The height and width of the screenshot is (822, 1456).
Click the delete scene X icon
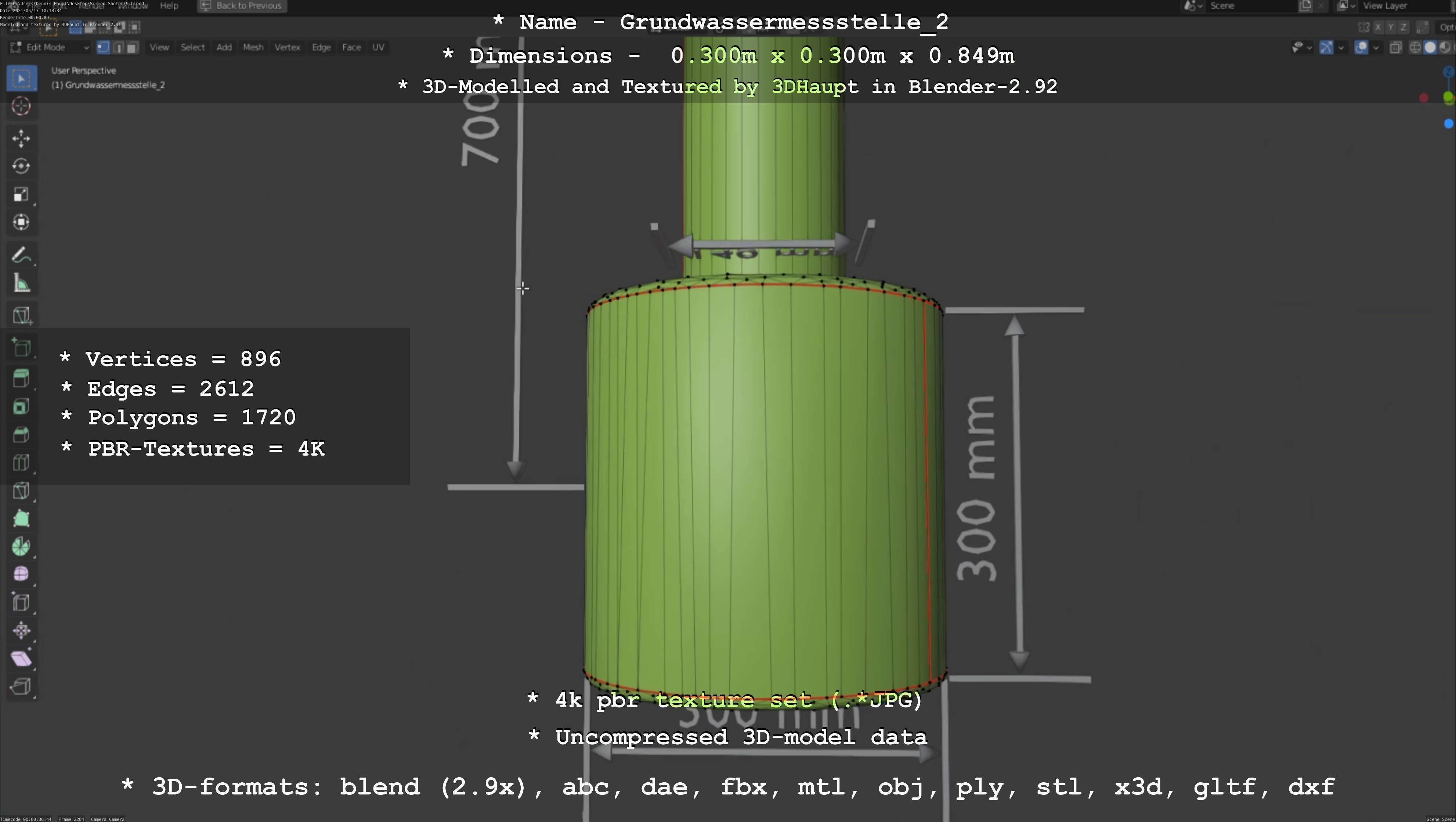click(x=1321, y=6)
